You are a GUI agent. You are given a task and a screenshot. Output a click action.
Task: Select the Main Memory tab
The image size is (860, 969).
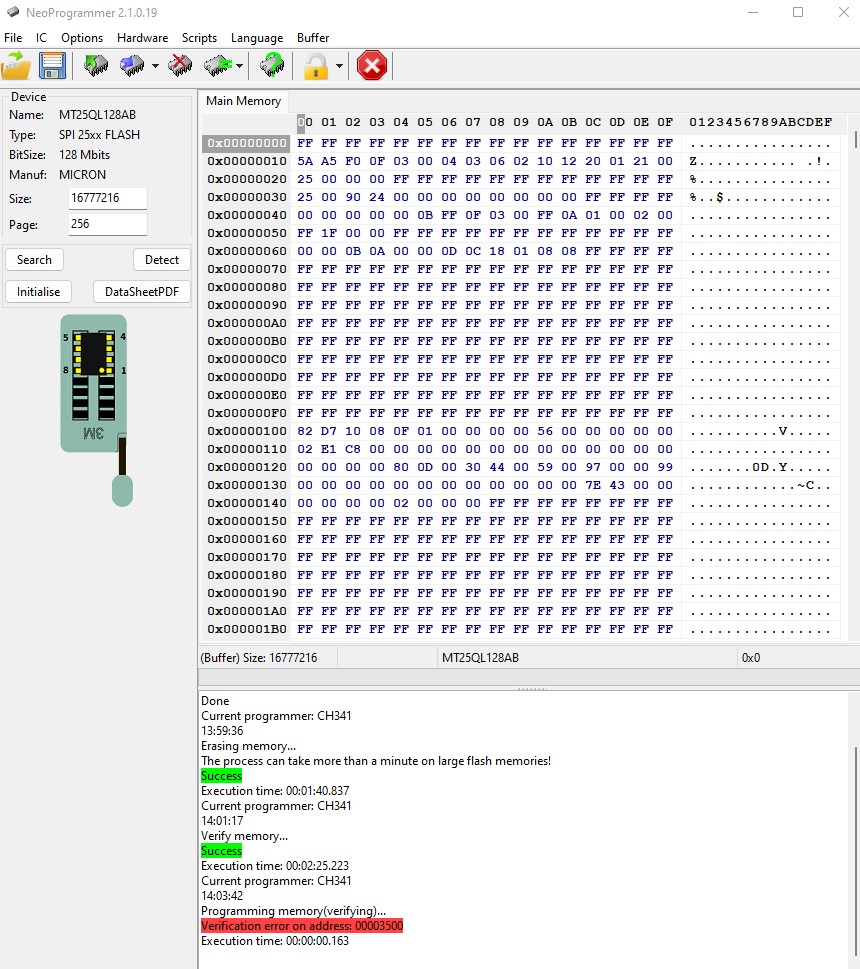pyautogui.click(x=244, y=101)
